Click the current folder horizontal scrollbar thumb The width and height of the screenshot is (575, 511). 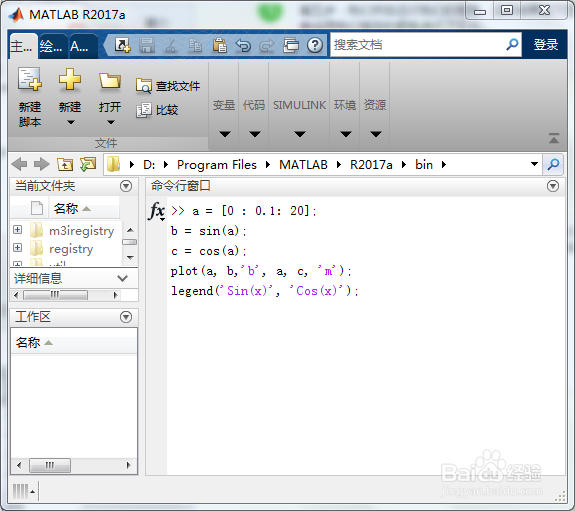[x=55, y=295]
